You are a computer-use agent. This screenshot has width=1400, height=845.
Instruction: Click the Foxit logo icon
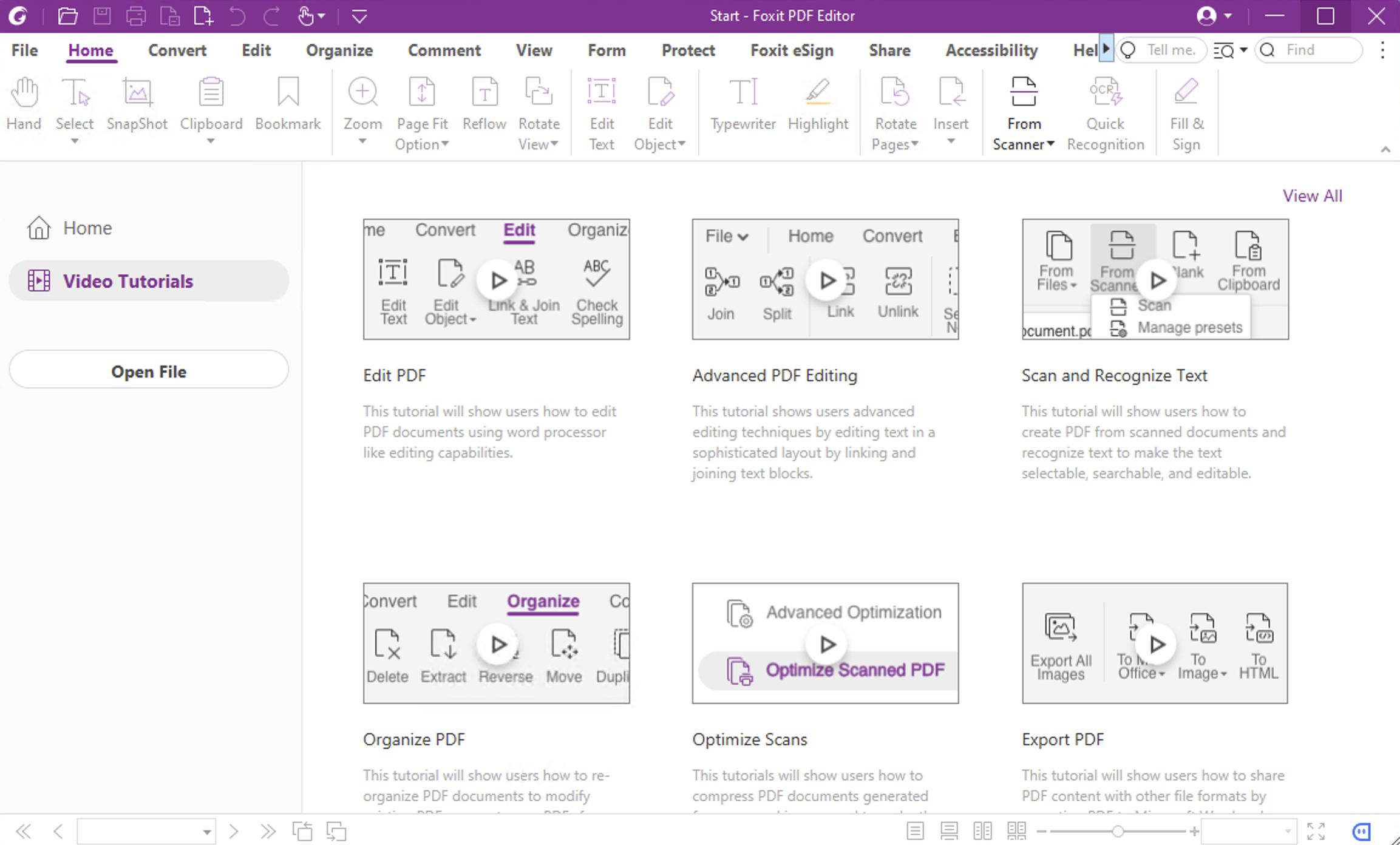(x=18, y=16)
